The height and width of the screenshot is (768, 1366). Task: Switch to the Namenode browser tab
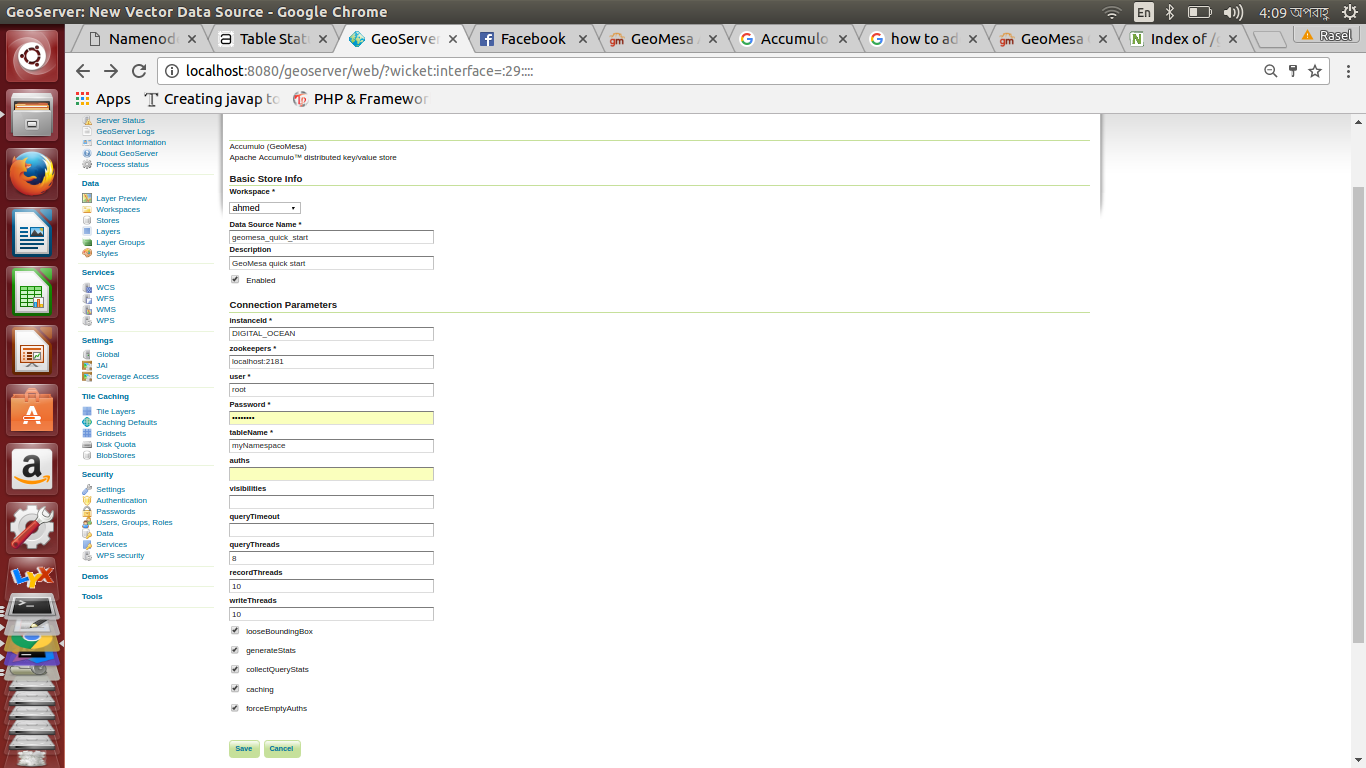pos(142,39)
